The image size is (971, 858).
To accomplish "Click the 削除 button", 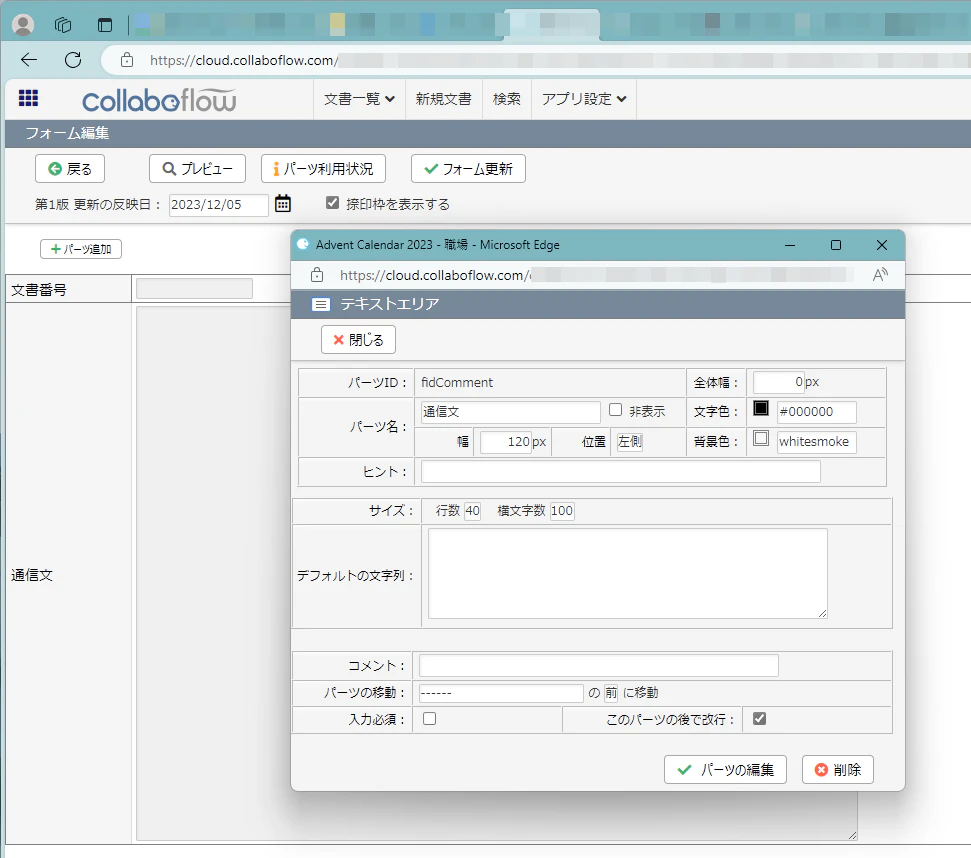I will 838,769.
